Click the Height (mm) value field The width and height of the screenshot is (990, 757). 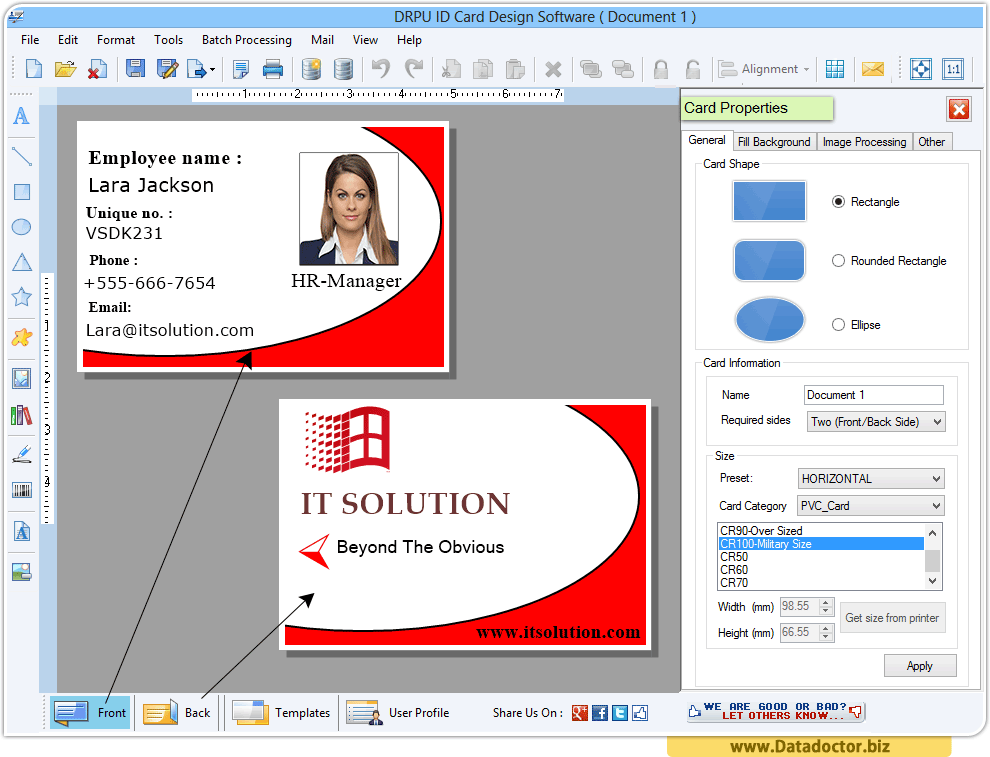(x=800, y=632)
